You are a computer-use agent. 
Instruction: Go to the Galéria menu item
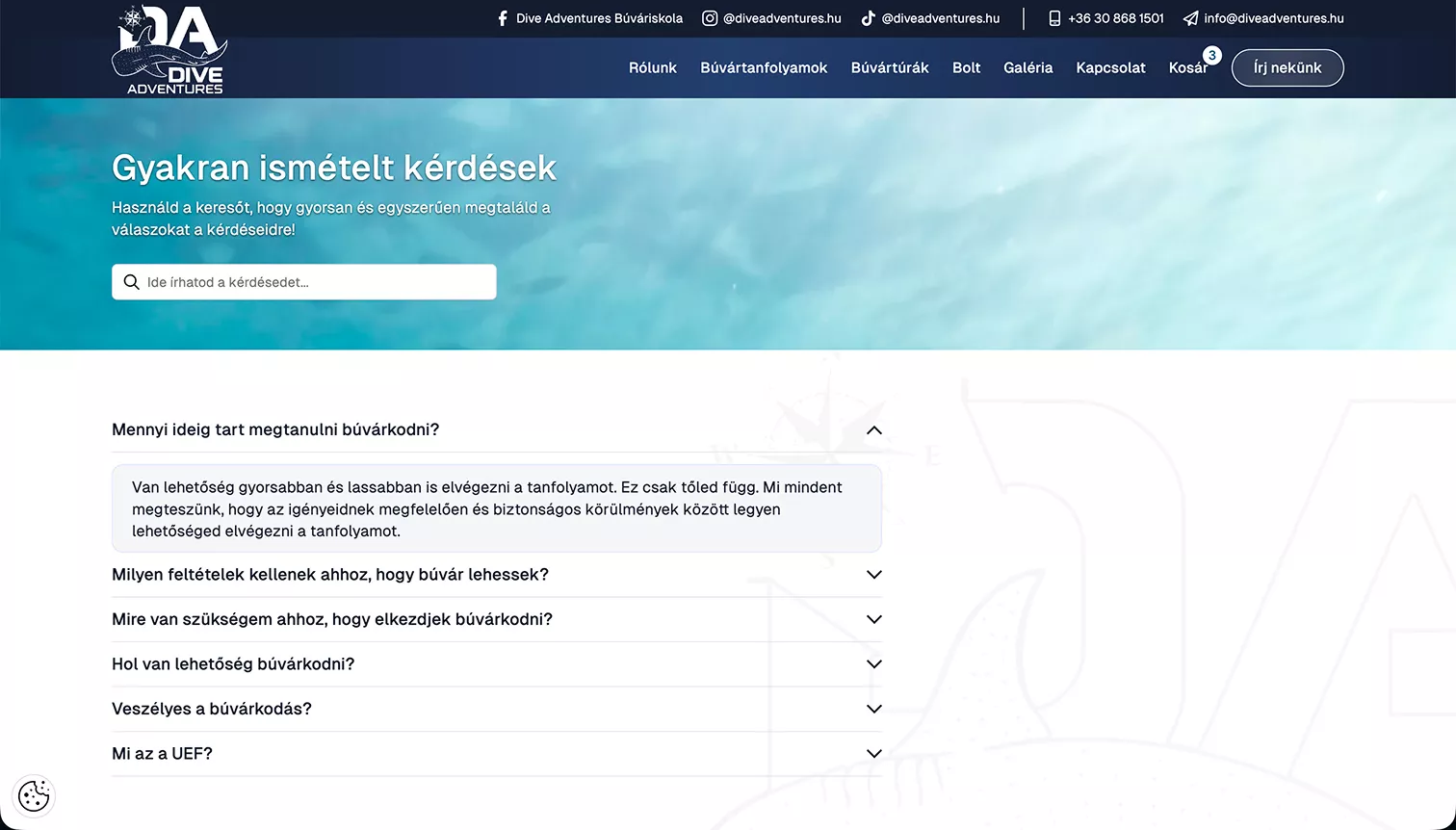(1027, 67)
